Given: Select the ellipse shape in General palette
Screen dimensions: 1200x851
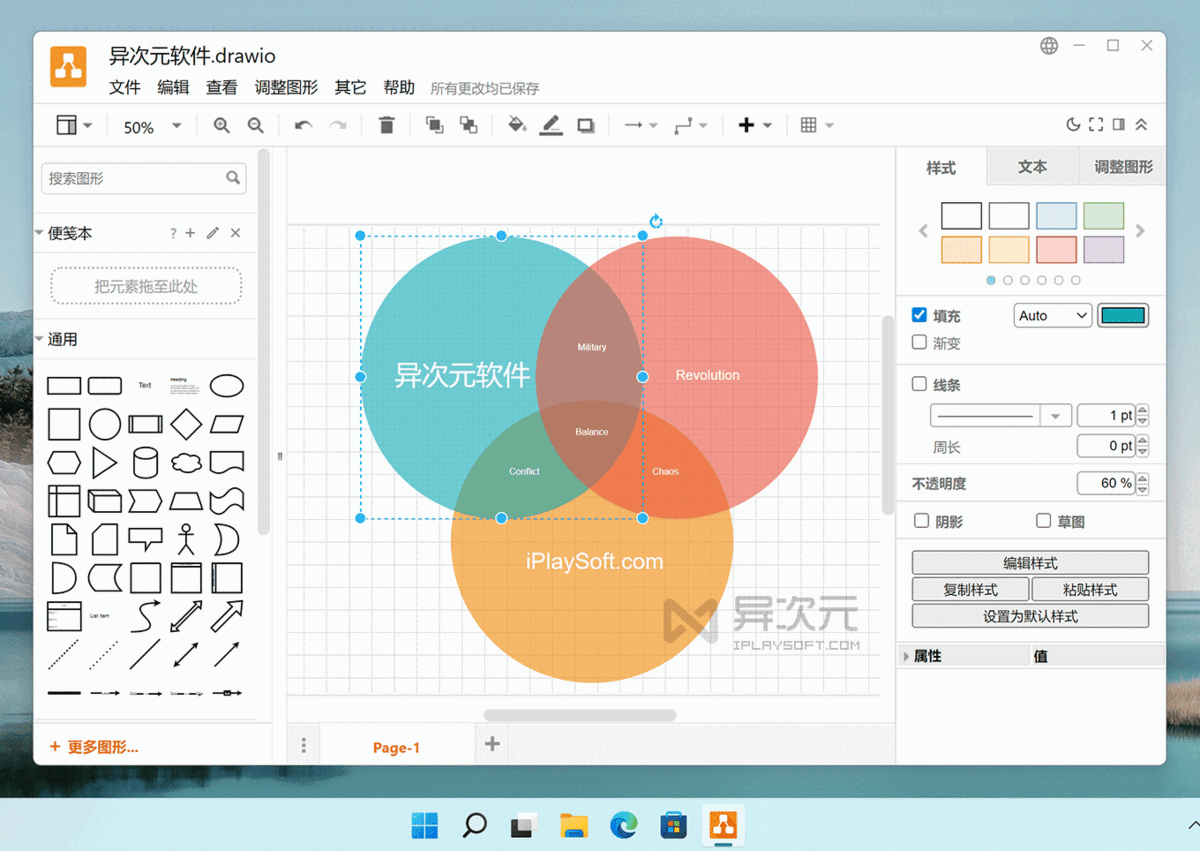Looking at the screenshot, I should click(x=227, y=385).
